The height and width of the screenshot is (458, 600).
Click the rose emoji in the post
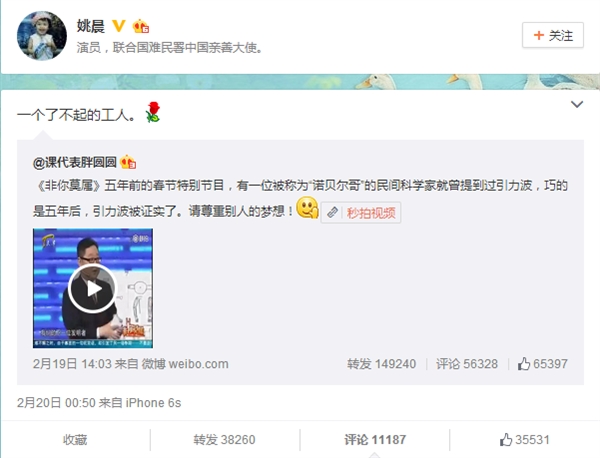[153, 112]
